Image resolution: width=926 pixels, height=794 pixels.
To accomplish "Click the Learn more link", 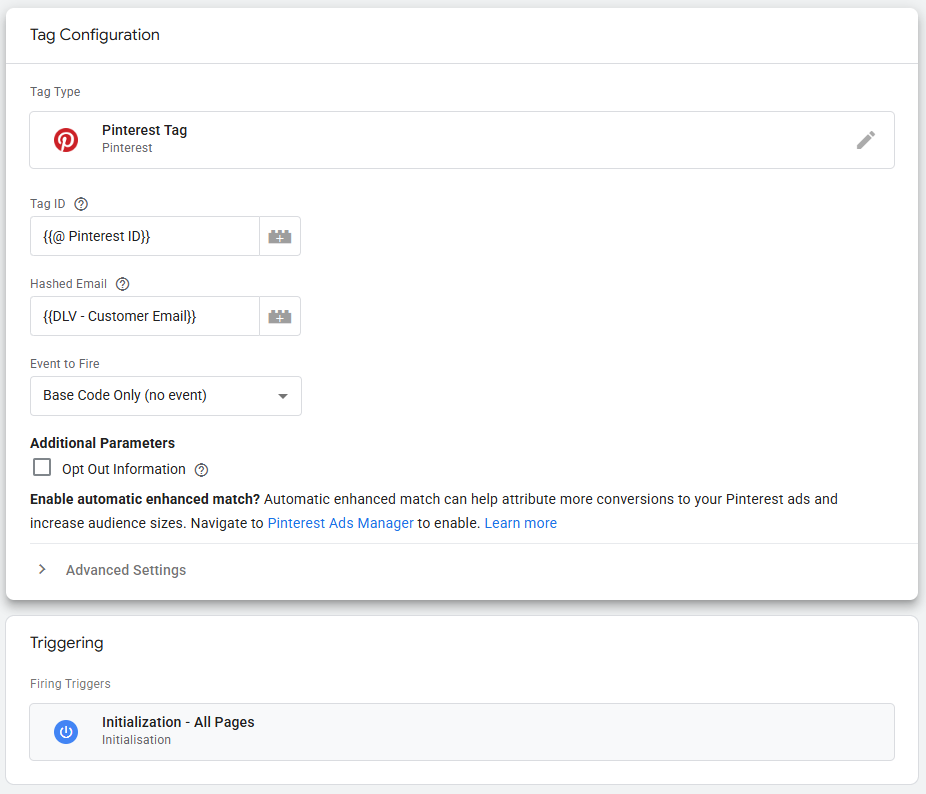I will 520,523.
